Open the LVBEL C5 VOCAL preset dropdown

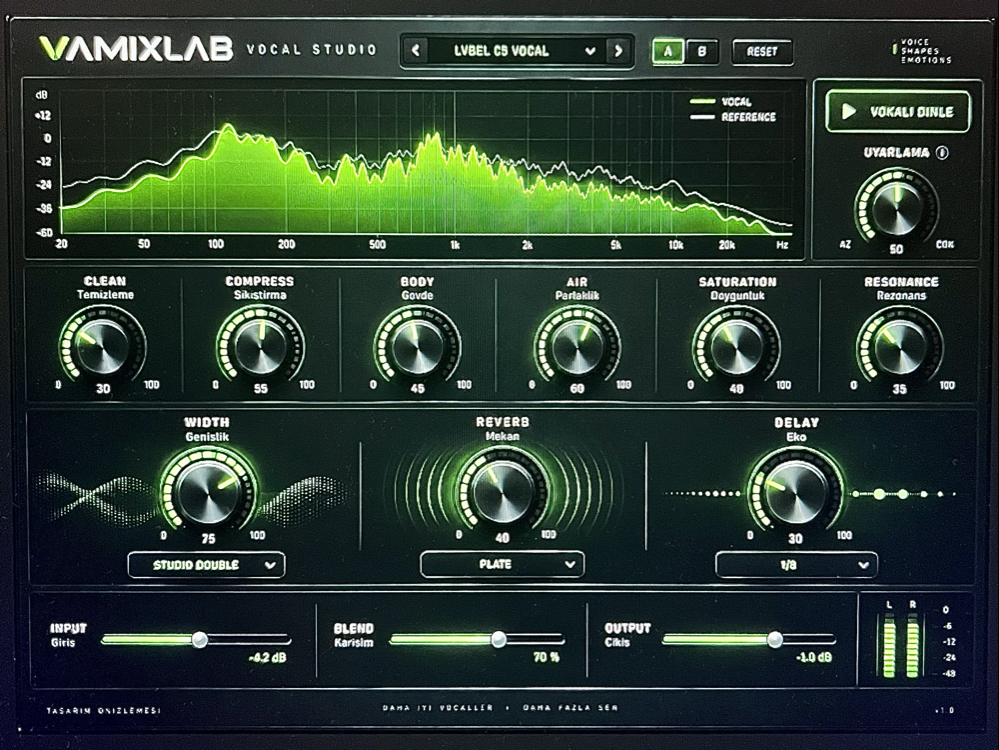[x=517, y=50]
